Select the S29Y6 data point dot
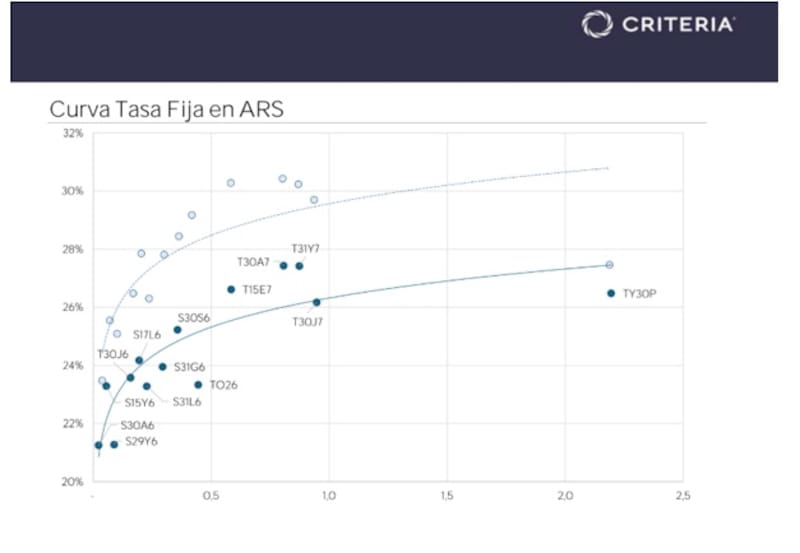This screenshot has width=800, height=553. pos(114,444)
